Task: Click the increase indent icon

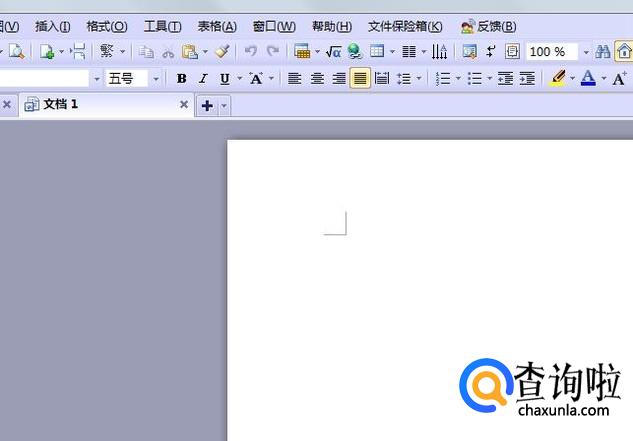Action: click(527, 79)
